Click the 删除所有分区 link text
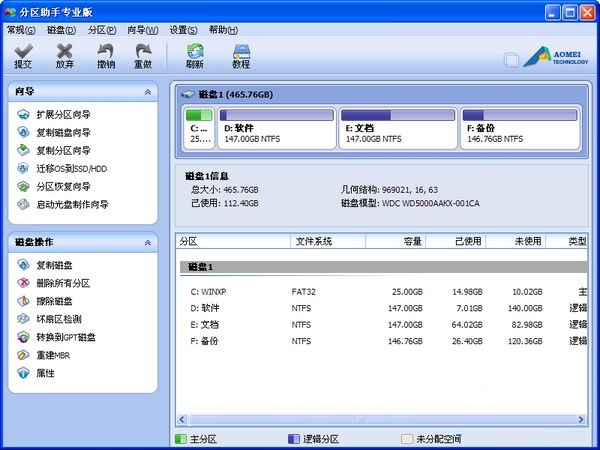Image resolution: width=600 pixels, height=450 pixels. (64, 283)
